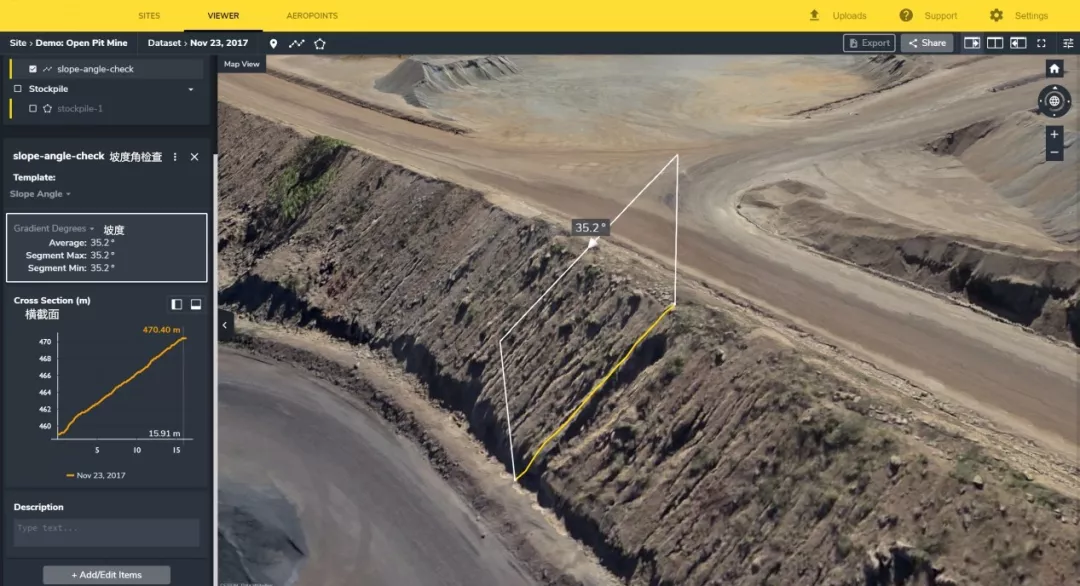Select the polyline measurement tool
Screen dimensions: 1080x586
tap(297, 44)
